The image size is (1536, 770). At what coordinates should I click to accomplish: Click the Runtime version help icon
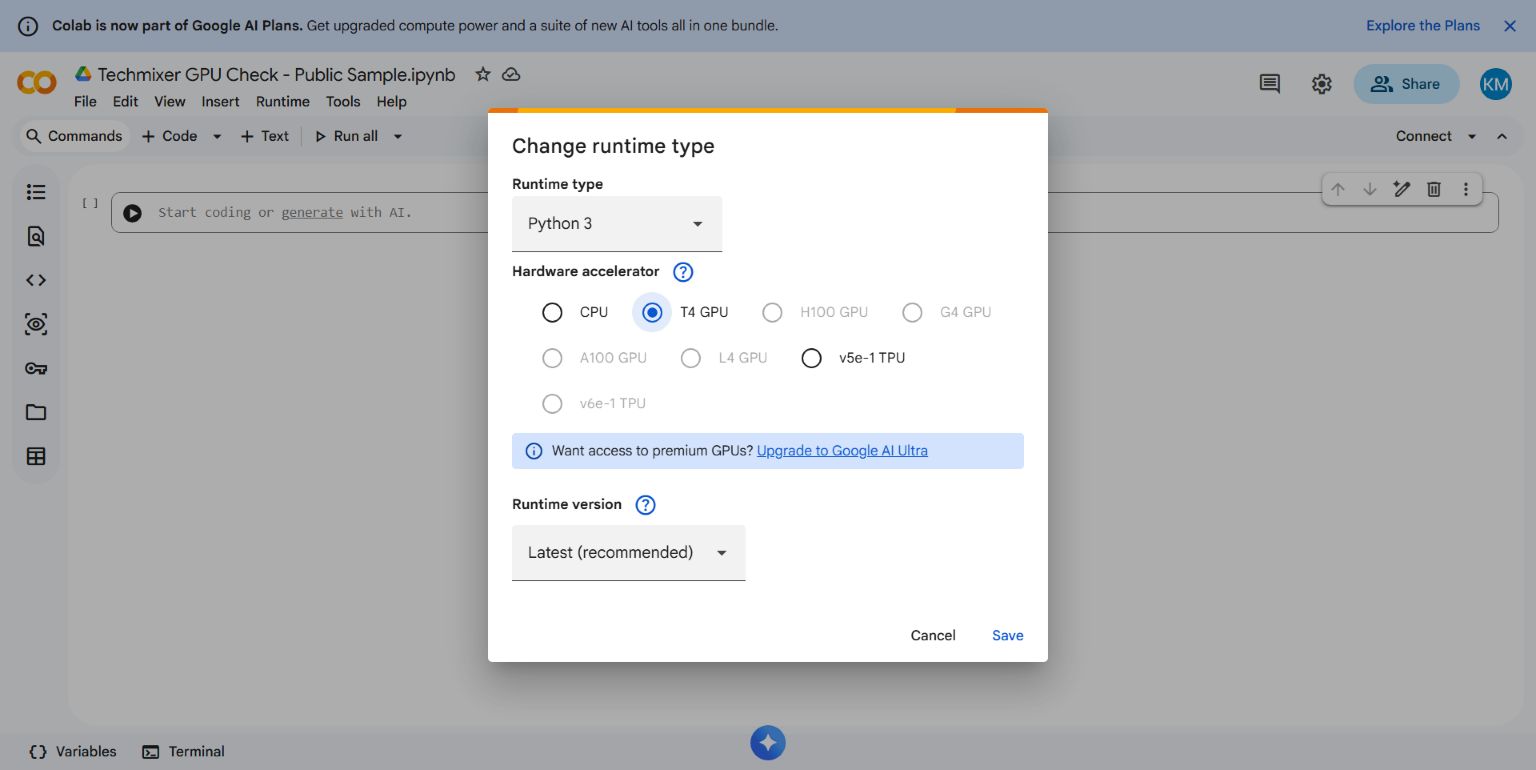click(646, 505)
